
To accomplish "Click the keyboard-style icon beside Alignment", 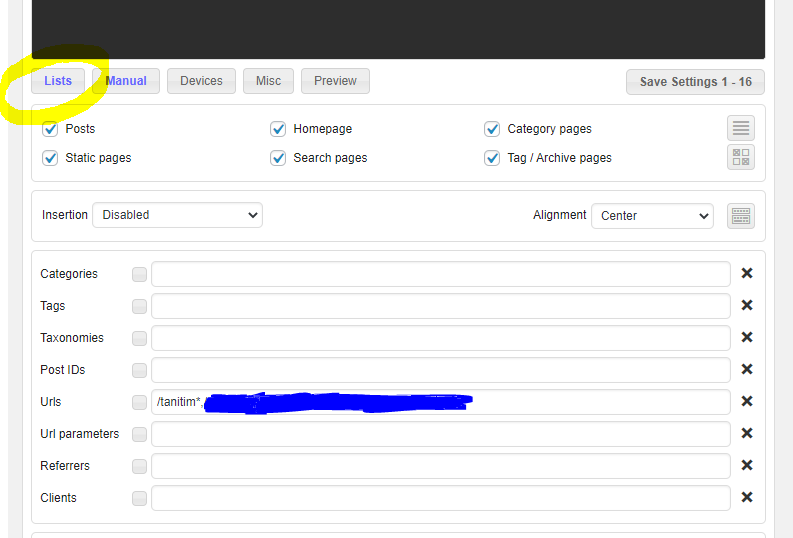I will (x=741, y=216).
